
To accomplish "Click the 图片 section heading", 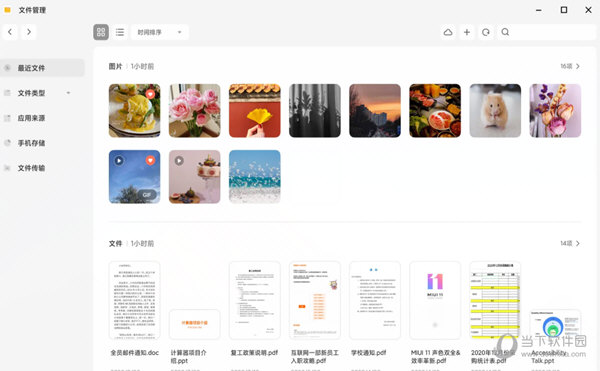I will pos(115,66).
